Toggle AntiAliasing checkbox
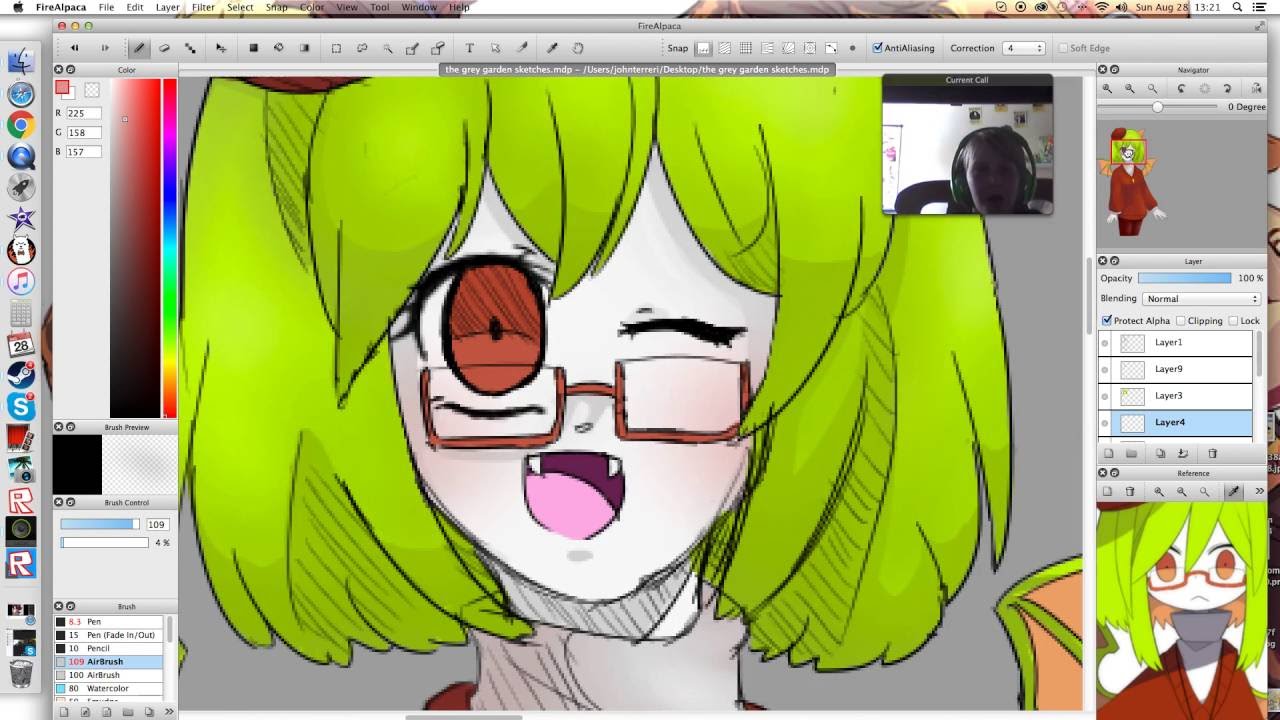The width and height of the screenshot is (1280, 720). click(878, 48)
